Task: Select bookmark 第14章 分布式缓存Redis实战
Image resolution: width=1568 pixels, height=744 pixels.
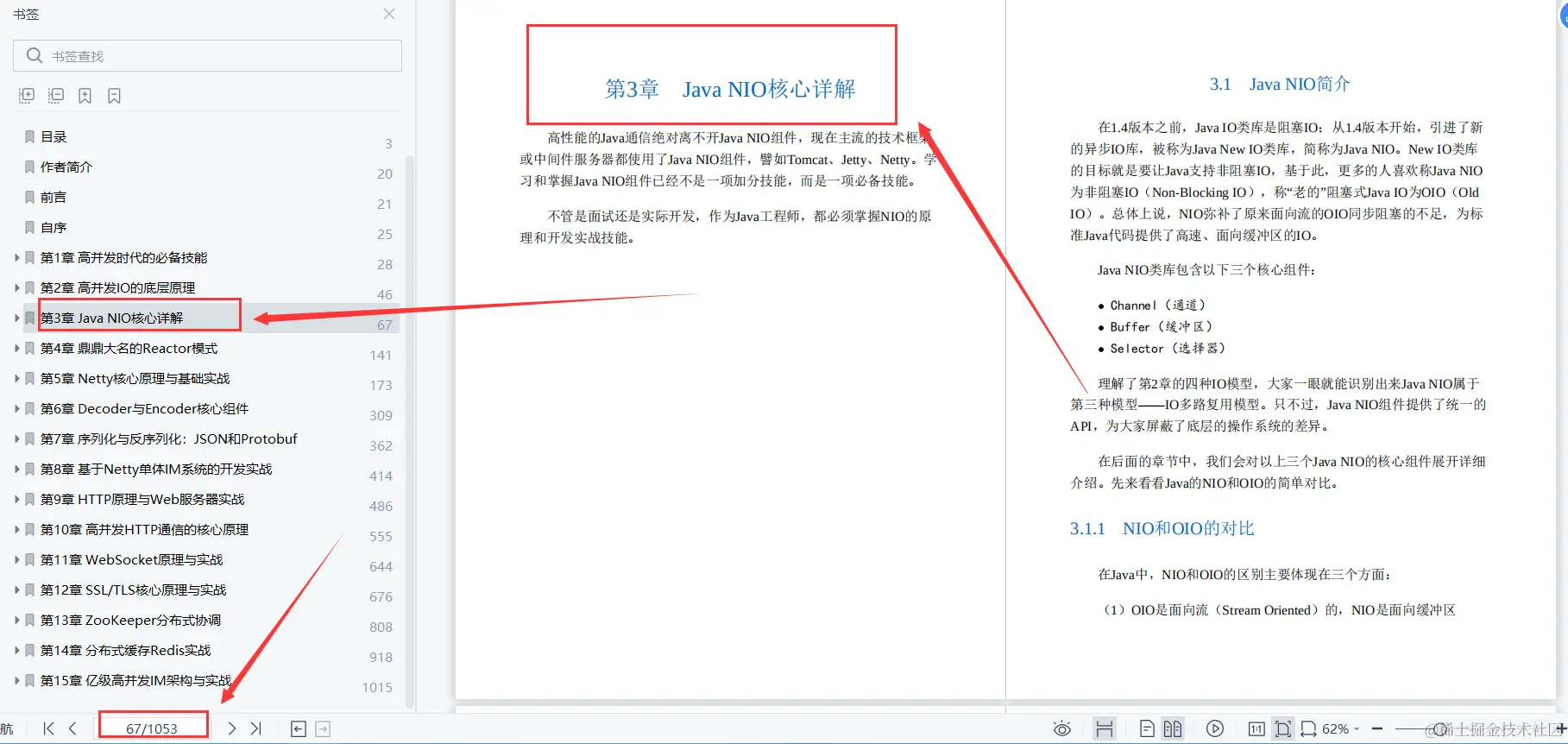Action: (x=126, y=650)
